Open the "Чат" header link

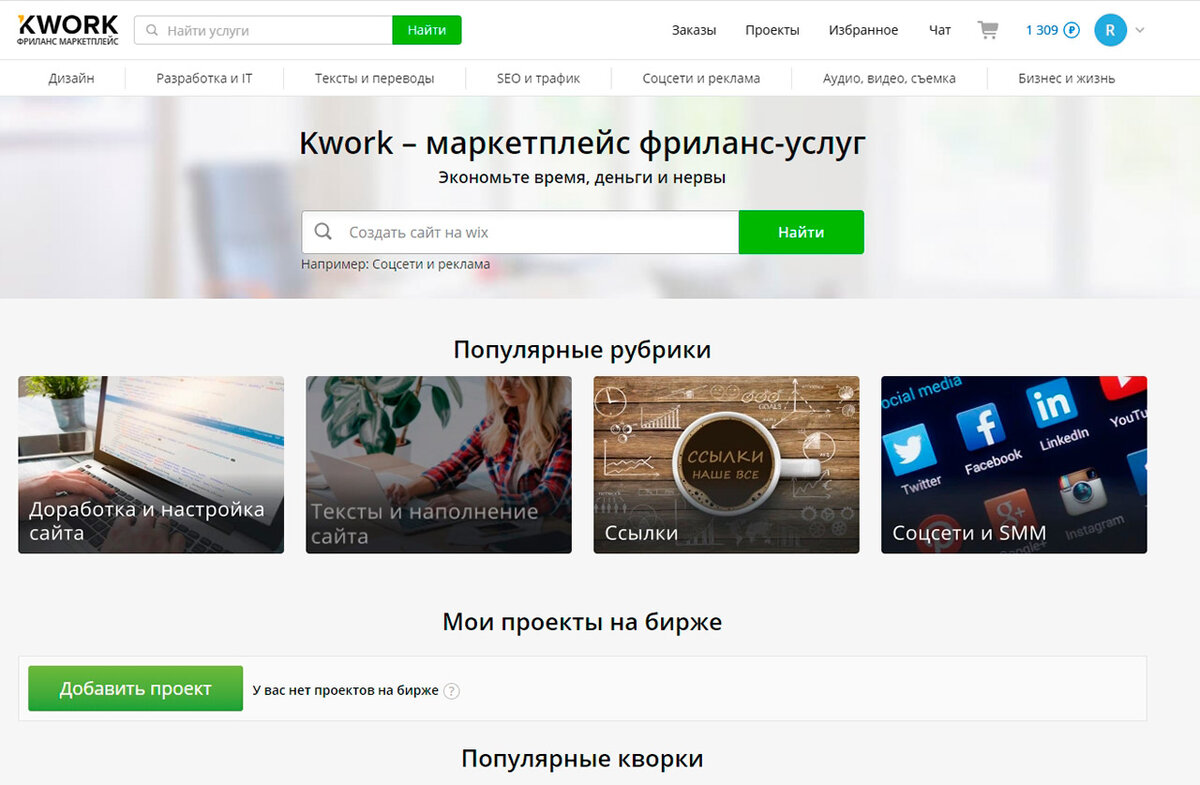tap(940, 30)
